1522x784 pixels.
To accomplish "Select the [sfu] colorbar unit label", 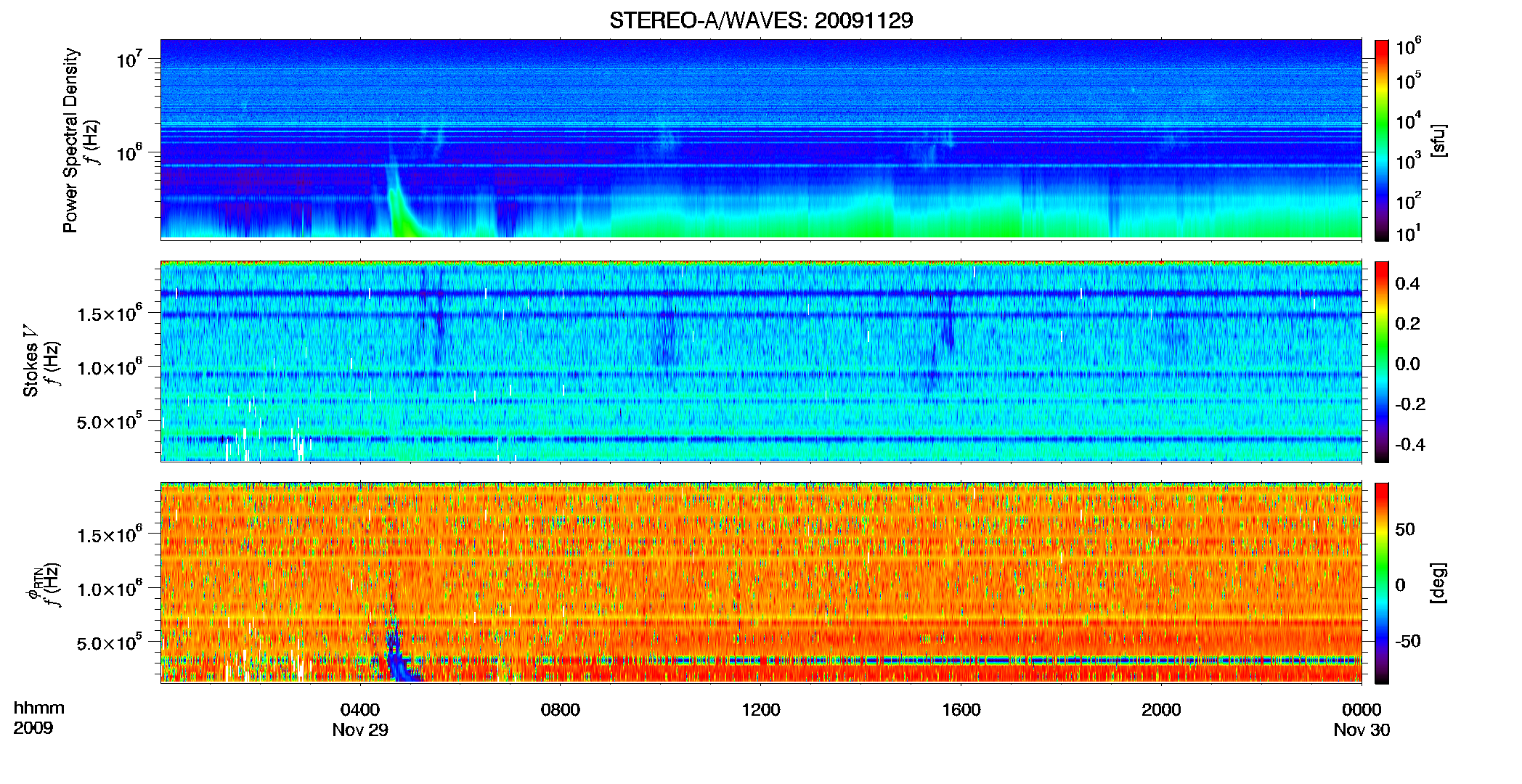I will click(x=1438, y=141).
